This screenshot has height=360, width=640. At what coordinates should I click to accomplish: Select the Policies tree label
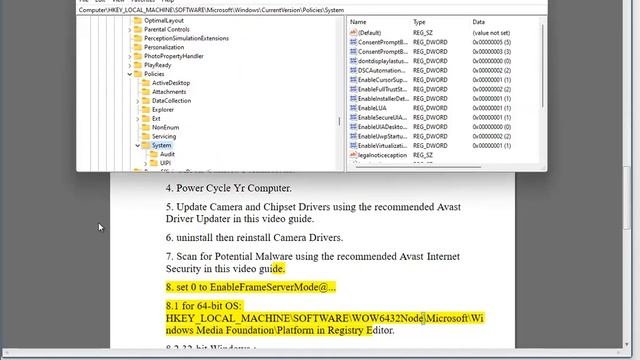(154, 74)
